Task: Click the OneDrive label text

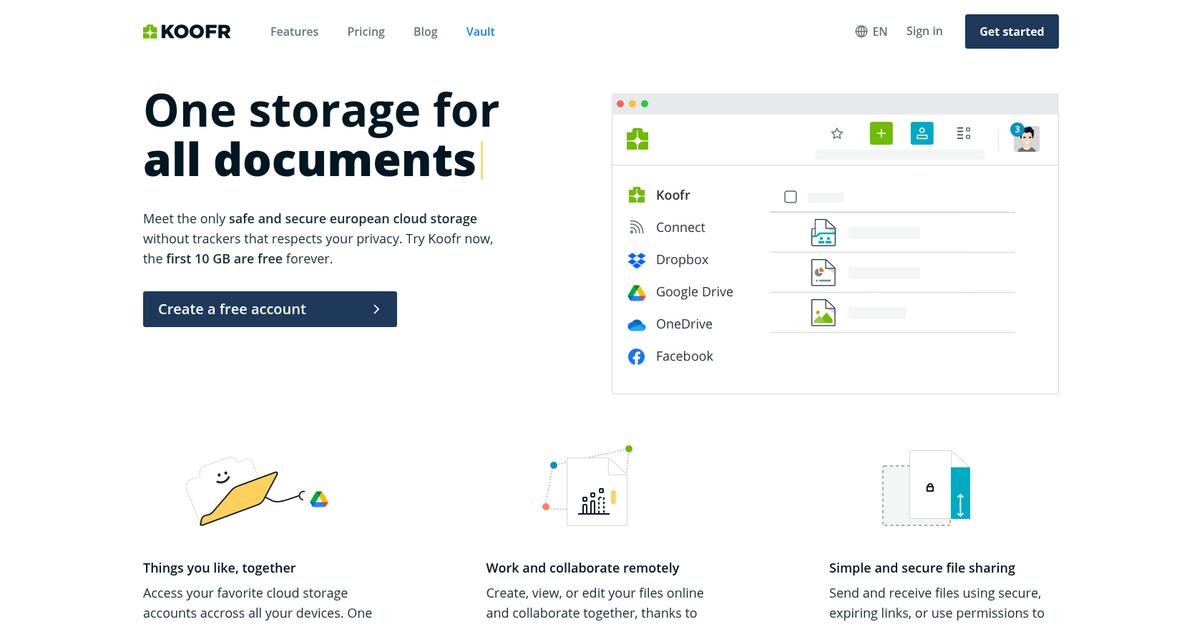Action: coord(684,324)
